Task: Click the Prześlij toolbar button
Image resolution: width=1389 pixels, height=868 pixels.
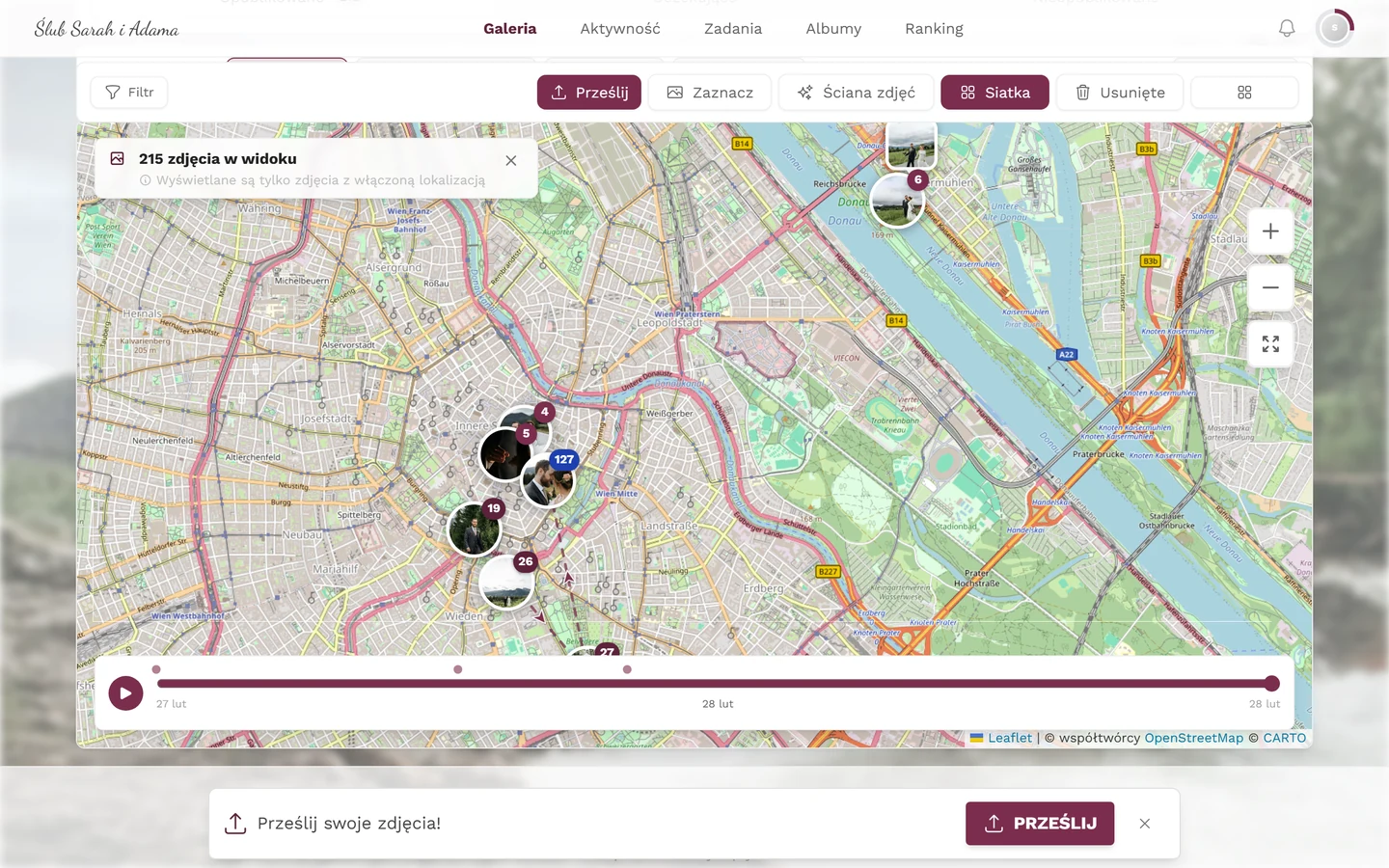Action: 589,93
